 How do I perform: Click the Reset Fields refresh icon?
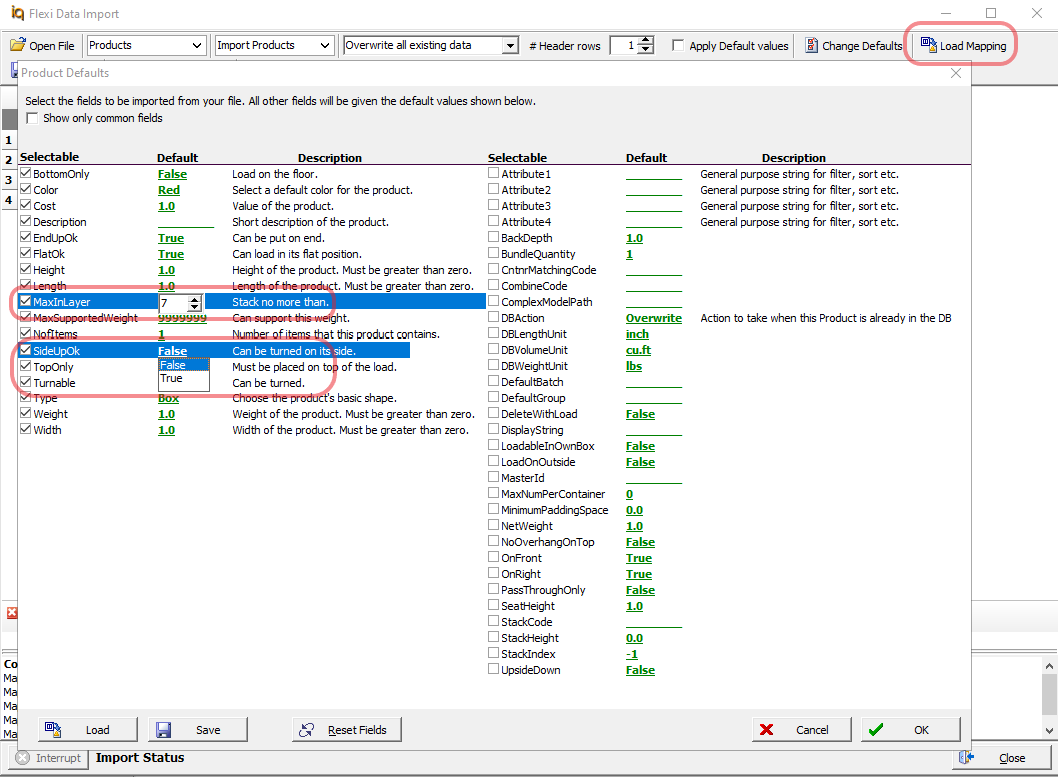coord(307,729)
